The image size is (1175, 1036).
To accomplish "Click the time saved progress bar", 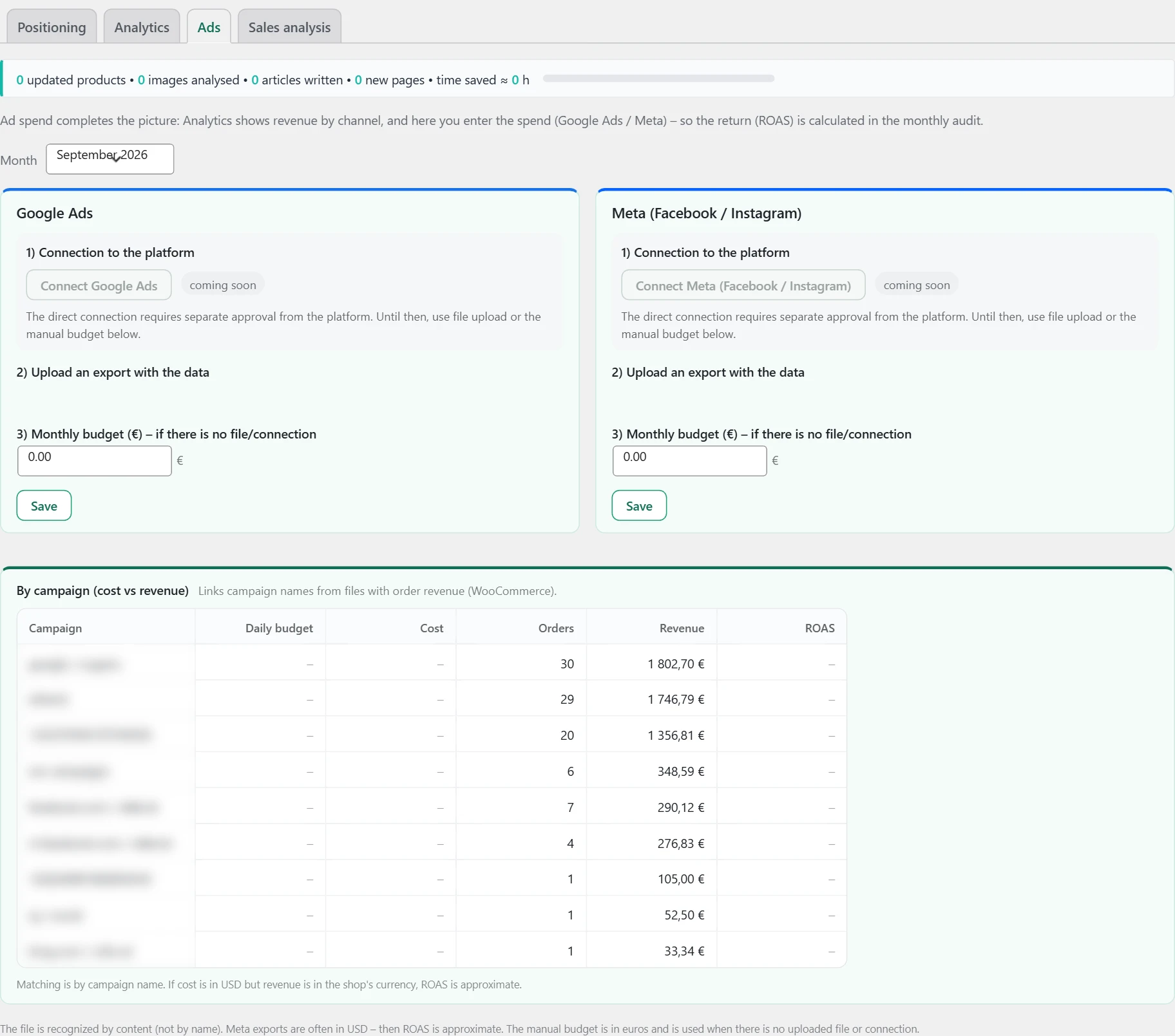I will tap(658, 79).
